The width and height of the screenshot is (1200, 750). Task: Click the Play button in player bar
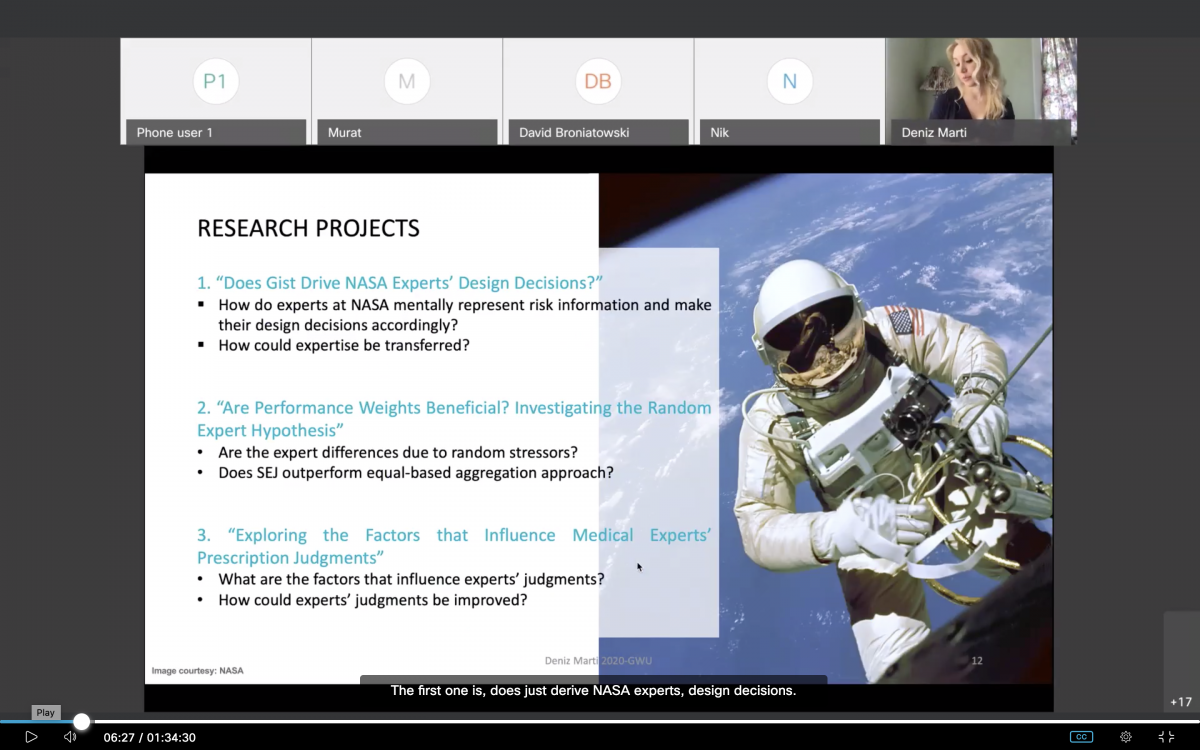[31, 737]
